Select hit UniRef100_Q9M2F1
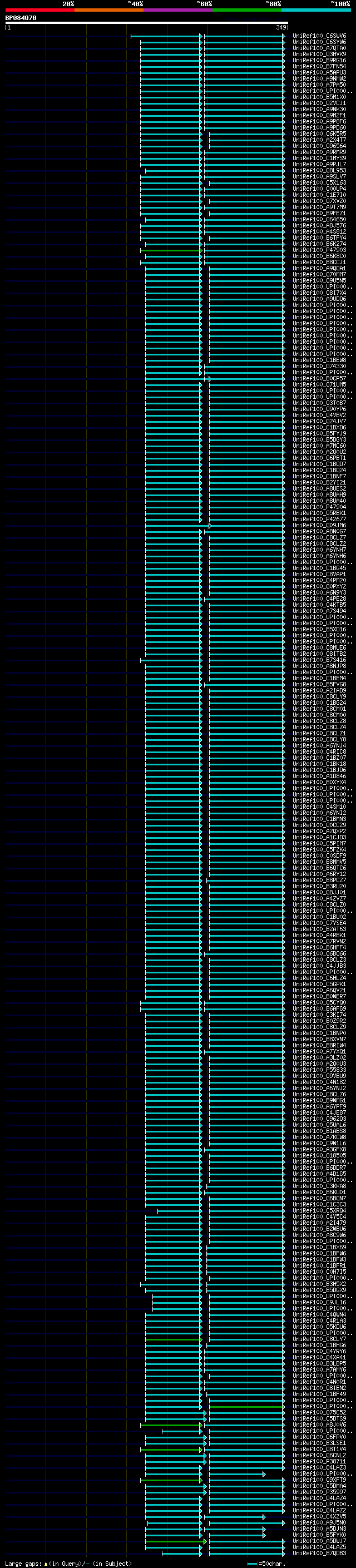This screenshot has height=1568, width=356. click(x=319, y=116)
